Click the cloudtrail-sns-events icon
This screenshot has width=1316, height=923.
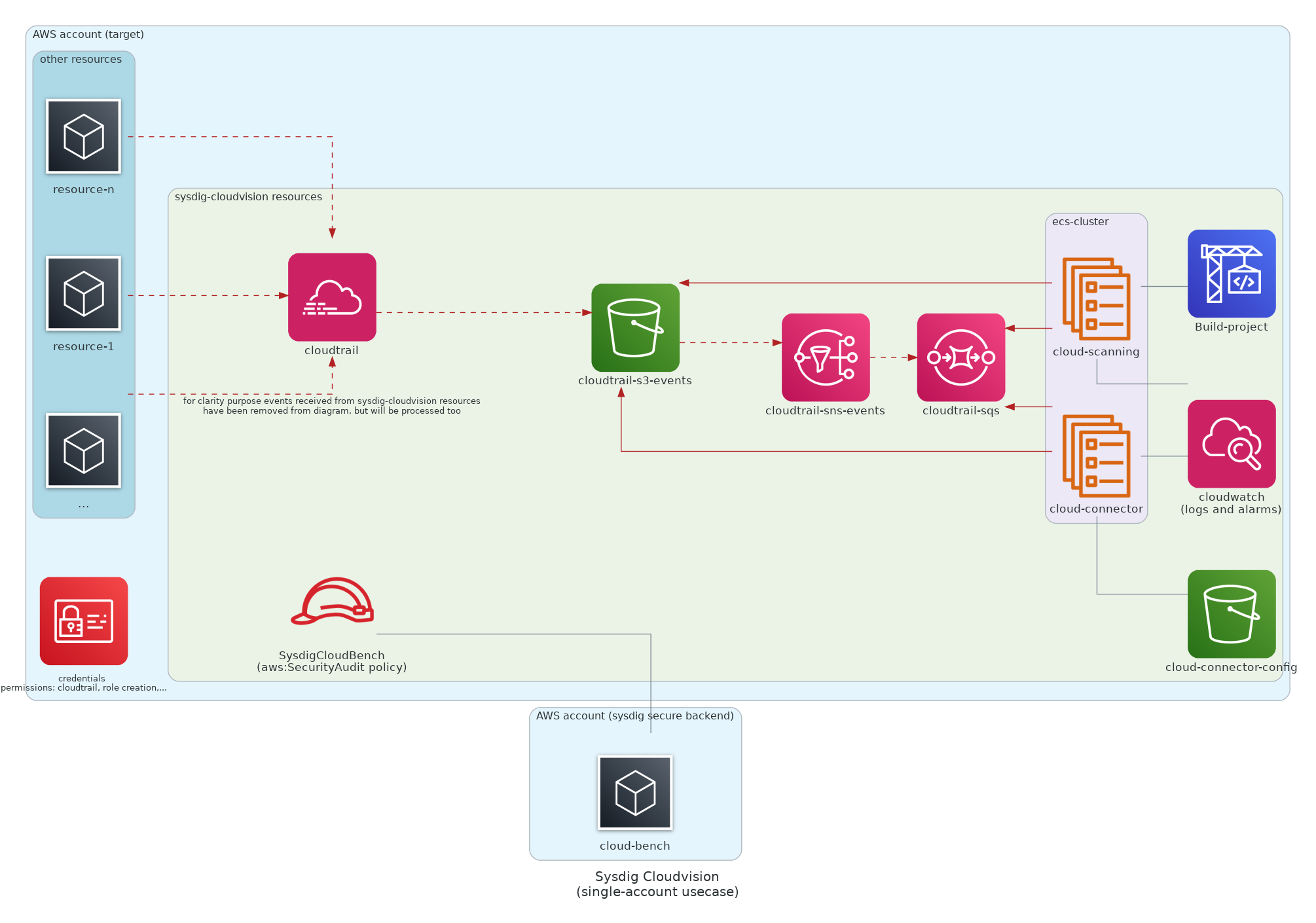826,357
